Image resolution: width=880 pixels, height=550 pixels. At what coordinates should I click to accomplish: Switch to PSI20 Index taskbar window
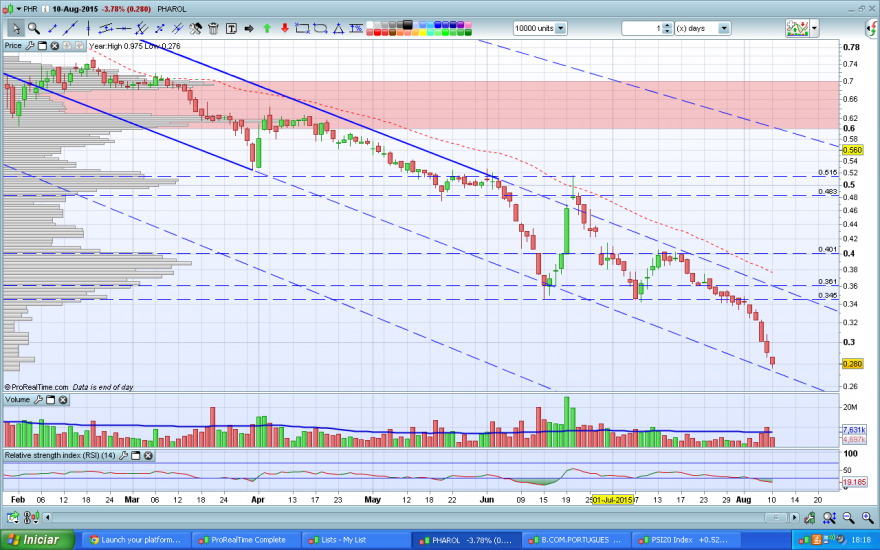[681, 540]
